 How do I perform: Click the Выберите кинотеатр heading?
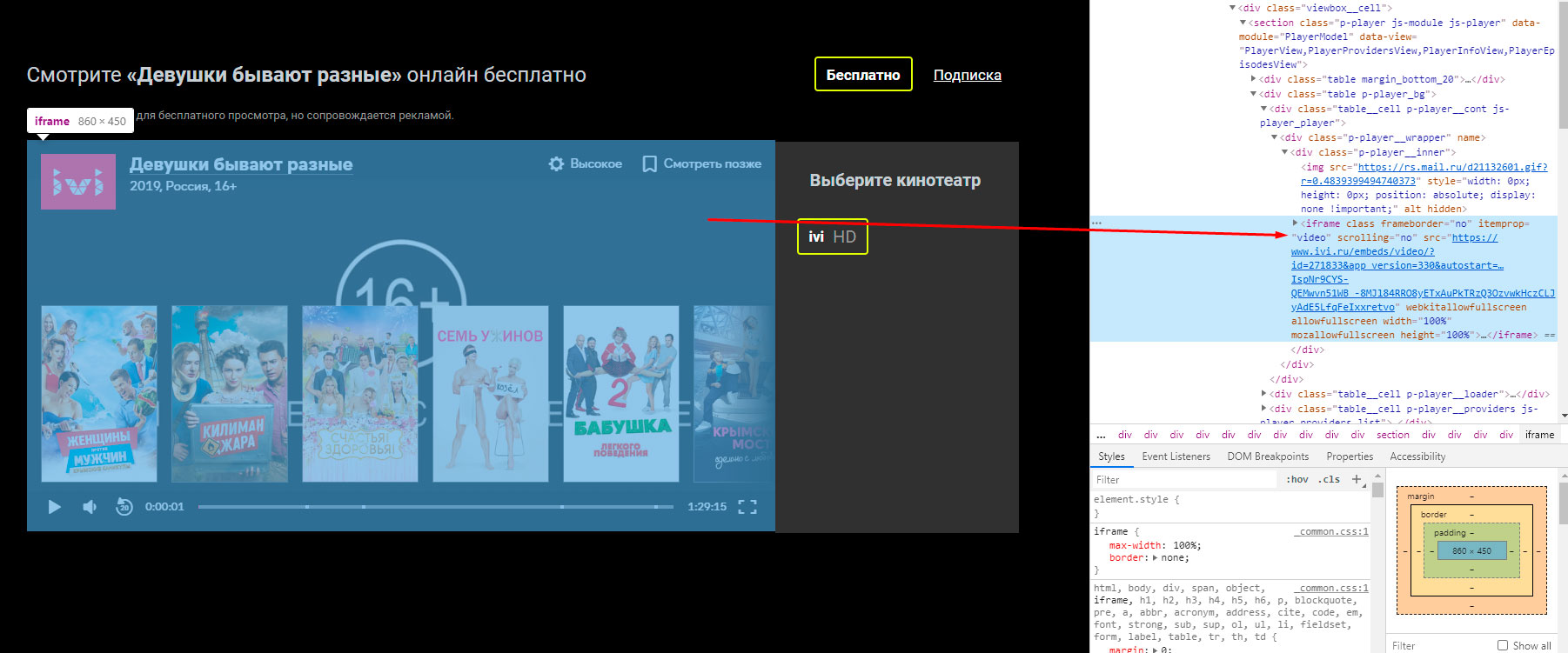(895, 180)
